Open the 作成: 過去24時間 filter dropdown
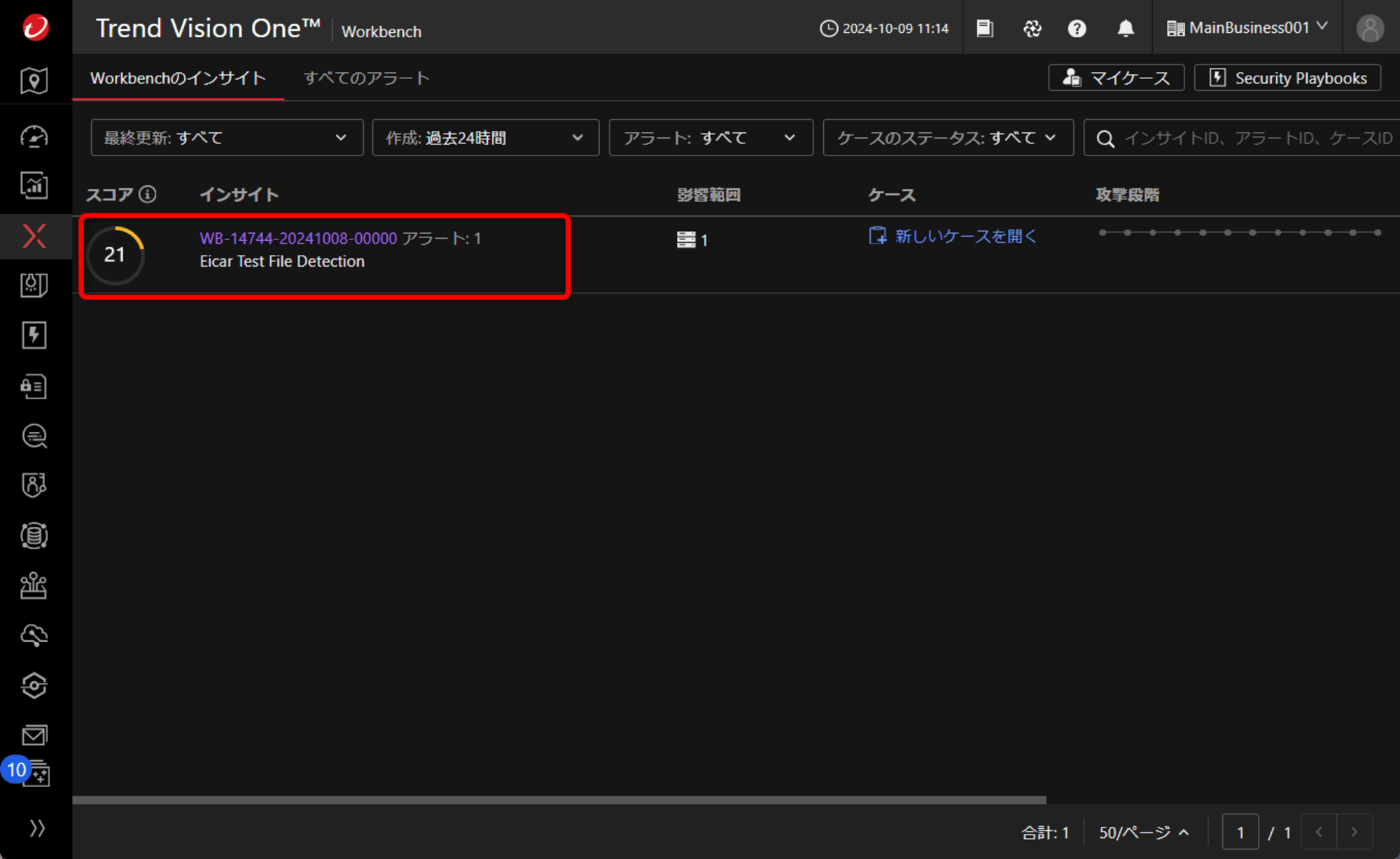Image resolution: width=1400 pixels, height=859 pixels. [485, 137]
